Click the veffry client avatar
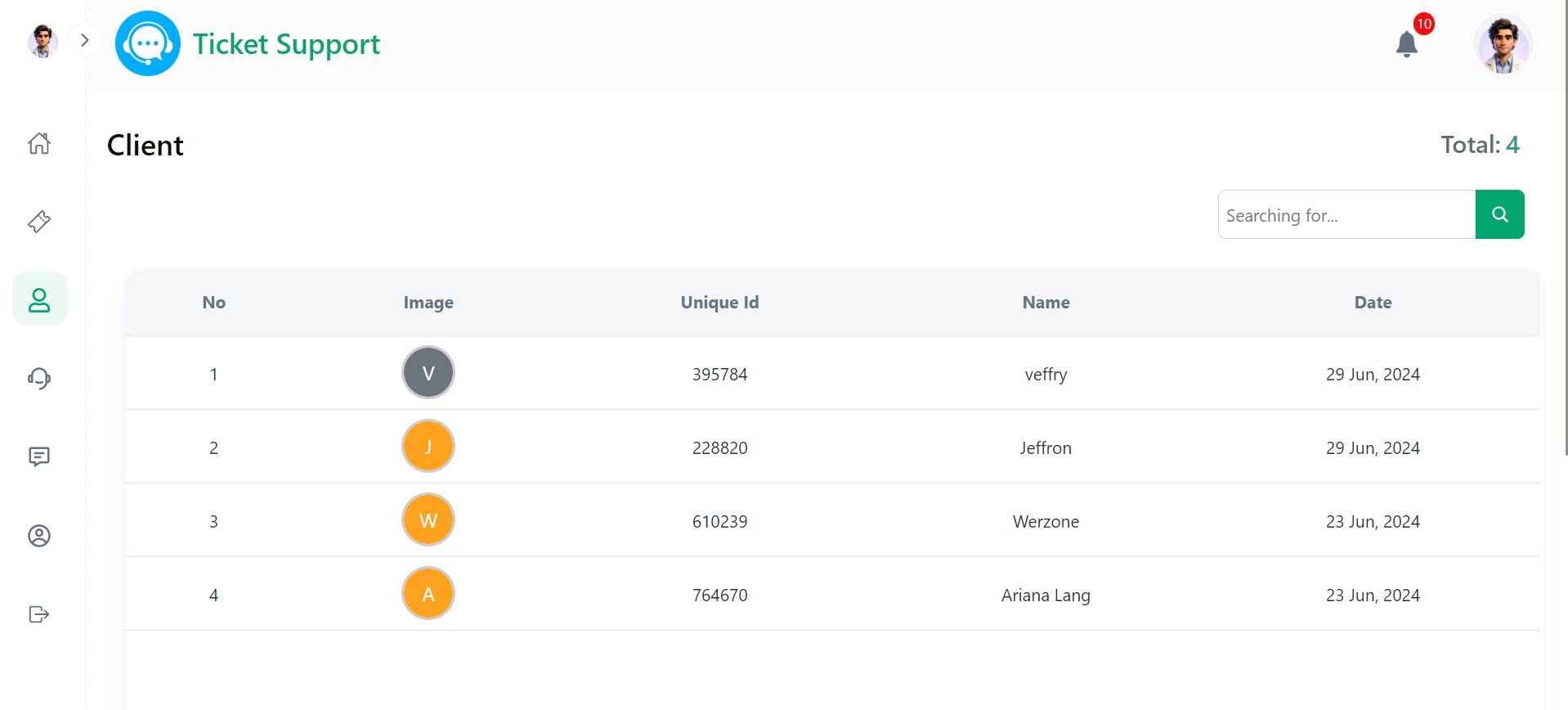 (x=428, y=373)
